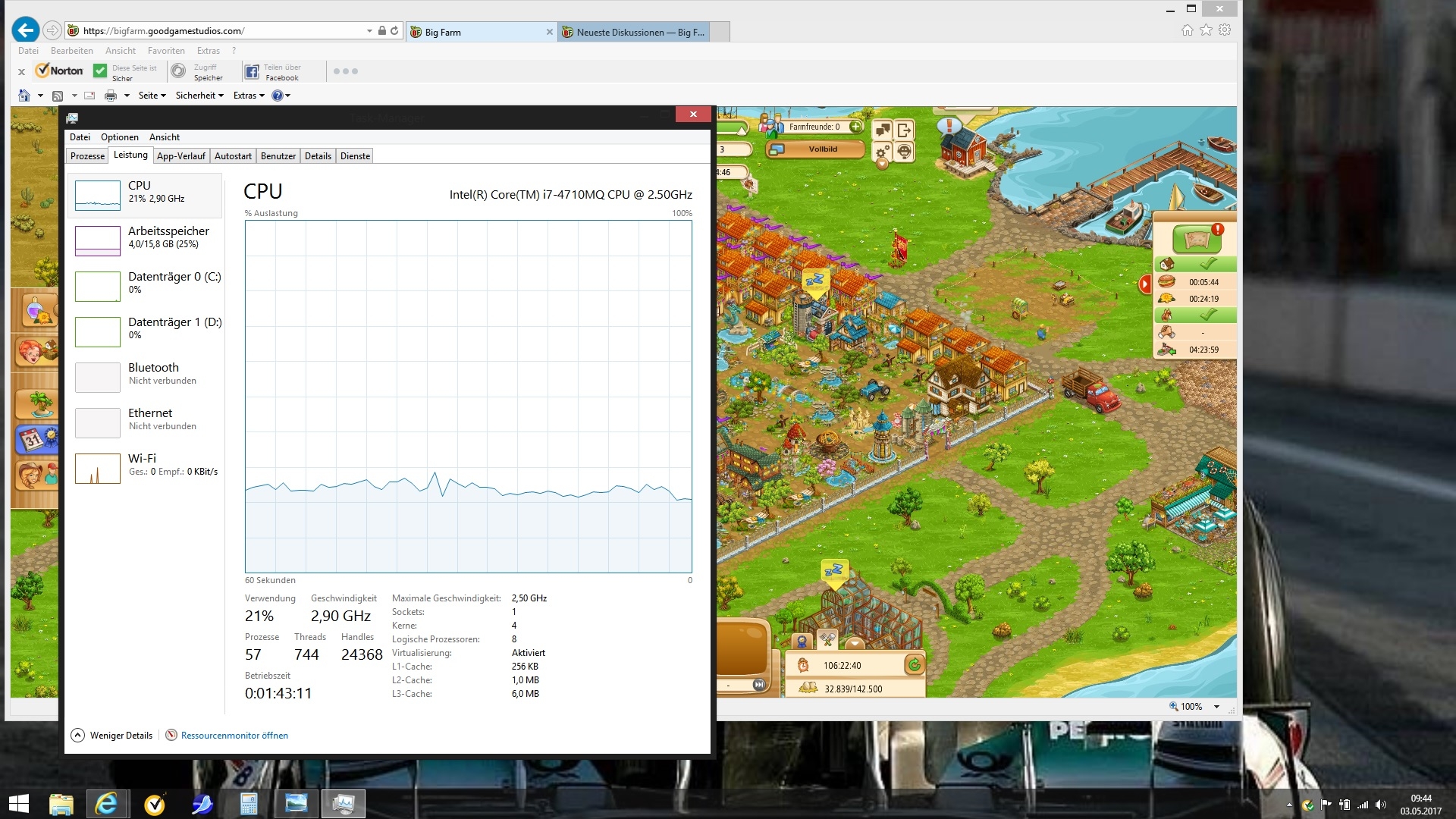Click the print icon in IE toolbar
The width and height of the screenshot is (1456, 819).
pos(111,96)
